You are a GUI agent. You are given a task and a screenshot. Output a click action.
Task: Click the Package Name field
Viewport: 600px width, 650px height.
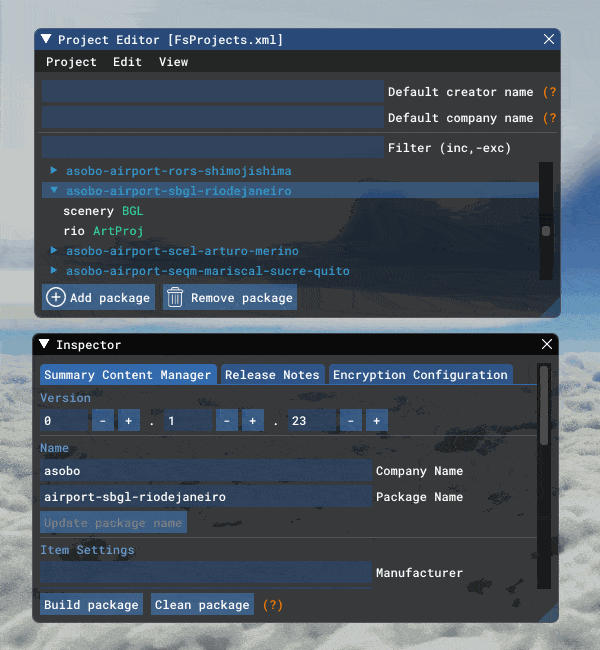(206, 497)
